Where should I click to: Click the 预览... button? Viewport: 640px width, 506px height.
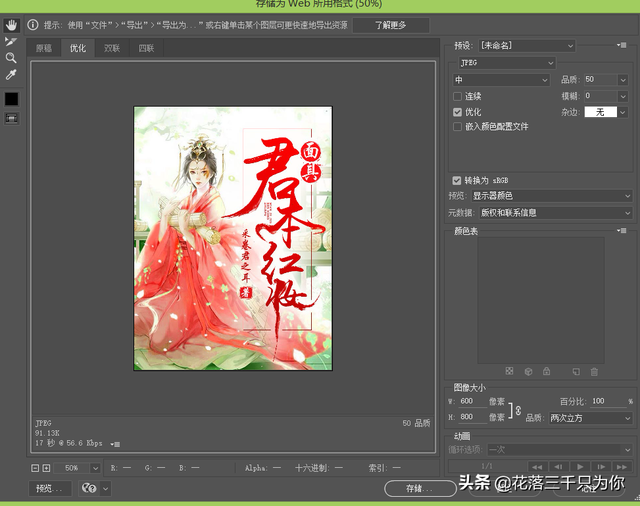click(49, 488)
